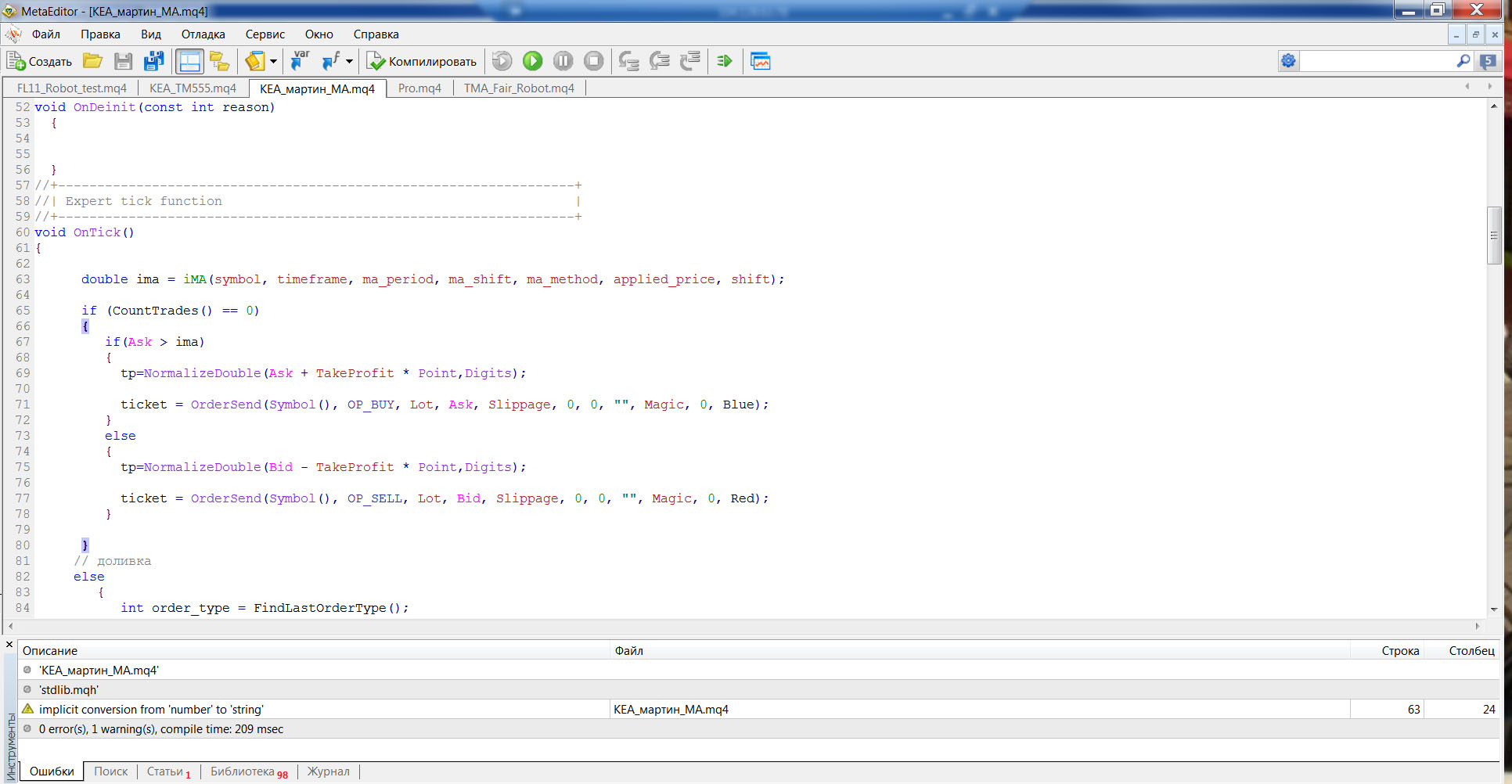Image resolution: width=1512 pixels, height=784 pixels.
Task: Select the Библиотека tab in toolbox
Action: pyautogui.click(x=249, y=772)
